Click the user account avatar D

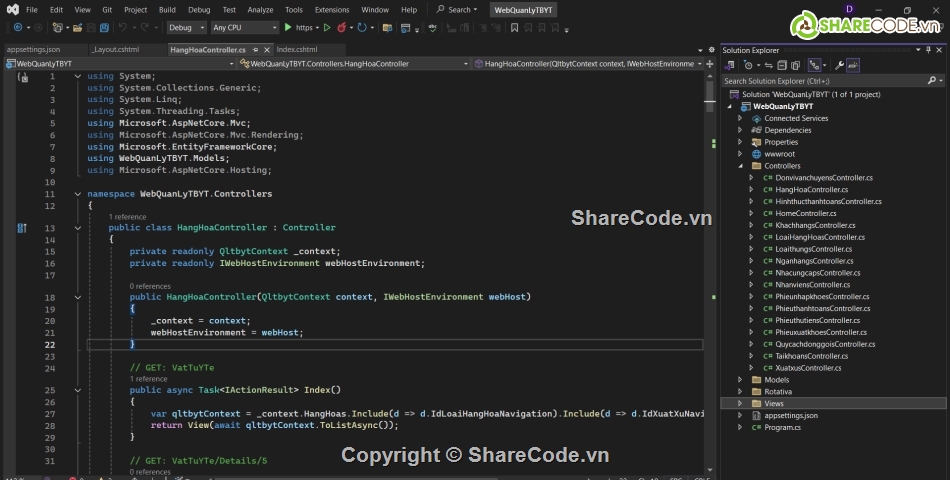point(849,9)
